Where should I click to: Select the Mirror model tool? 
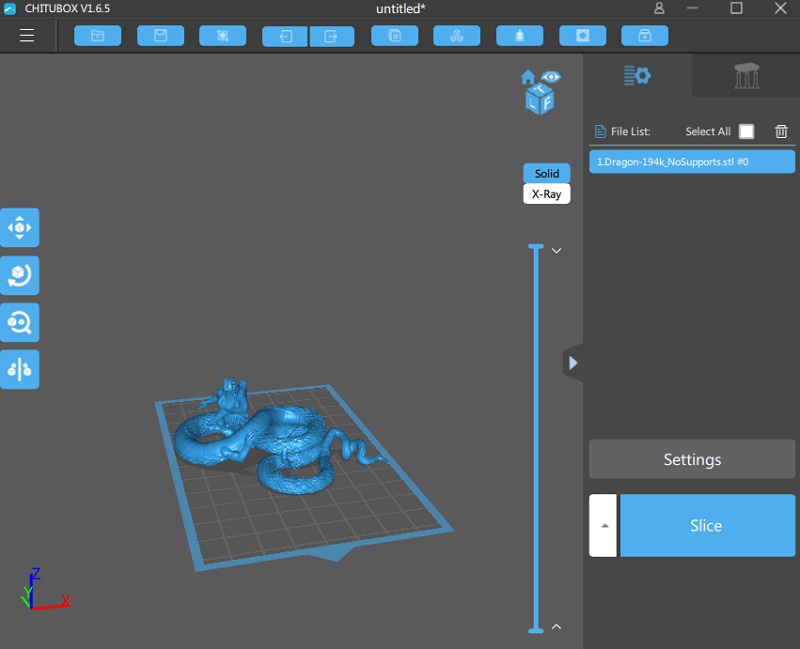20,369
